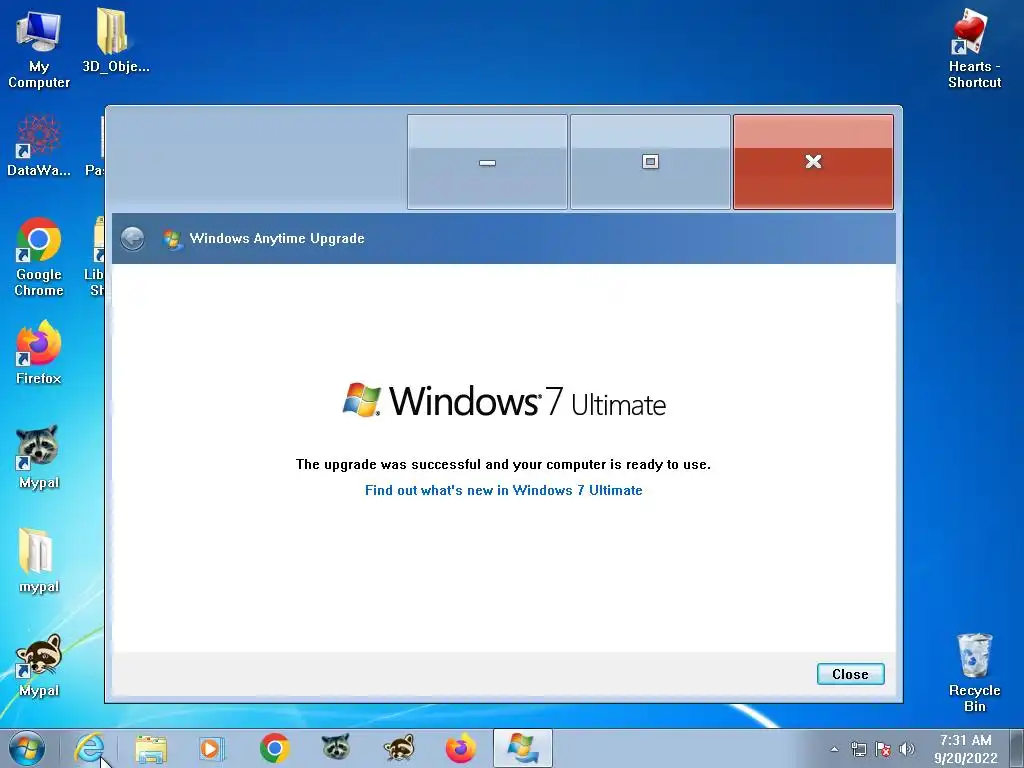Image resolution: width=1024 pixels, height=768 pixels.
Task: Launch Google Chrome from the taskbar
Action: (x=274, y=748)
